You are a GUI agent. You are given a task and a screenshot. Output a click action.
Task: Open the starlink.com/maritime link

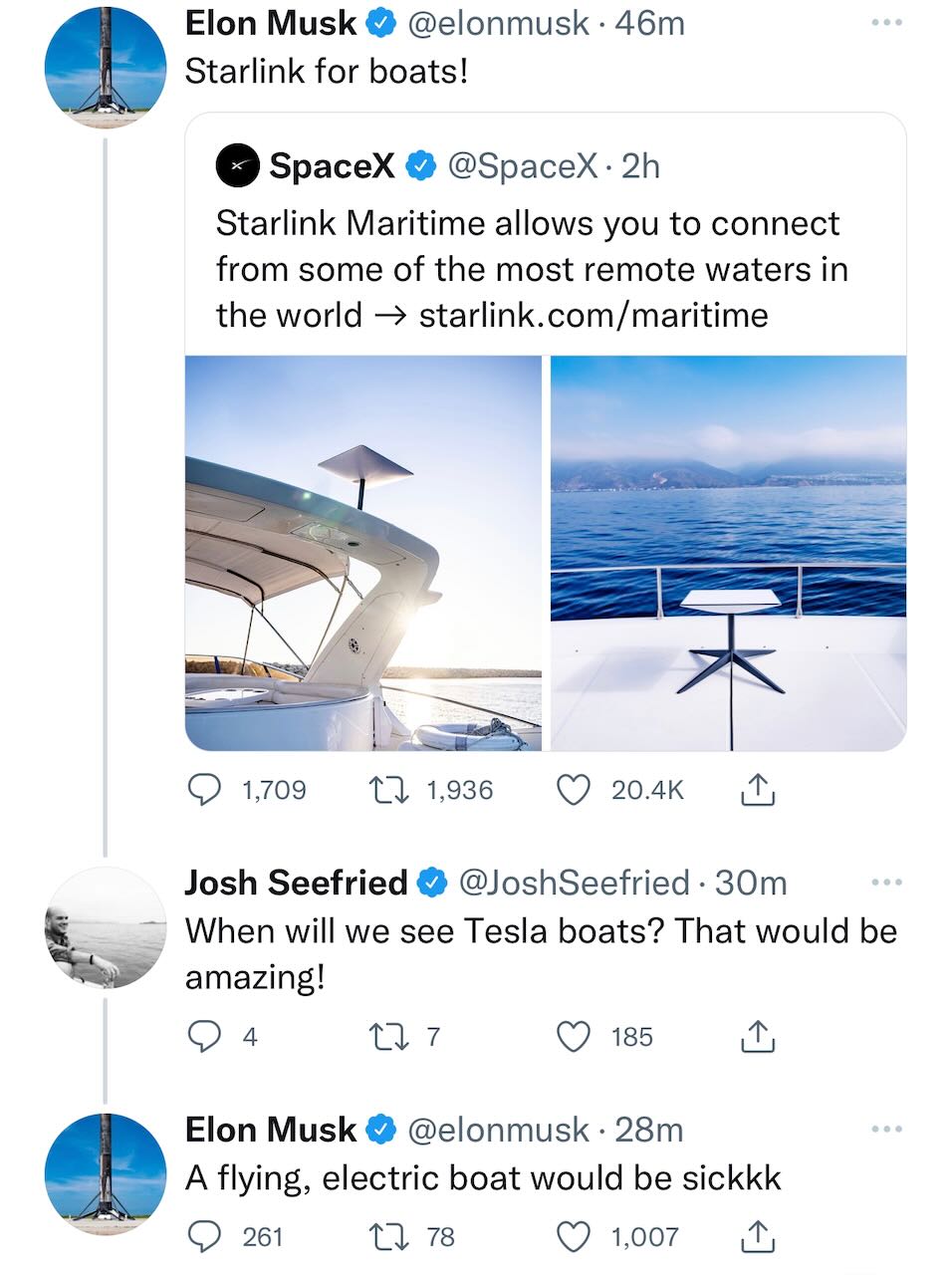594,315
